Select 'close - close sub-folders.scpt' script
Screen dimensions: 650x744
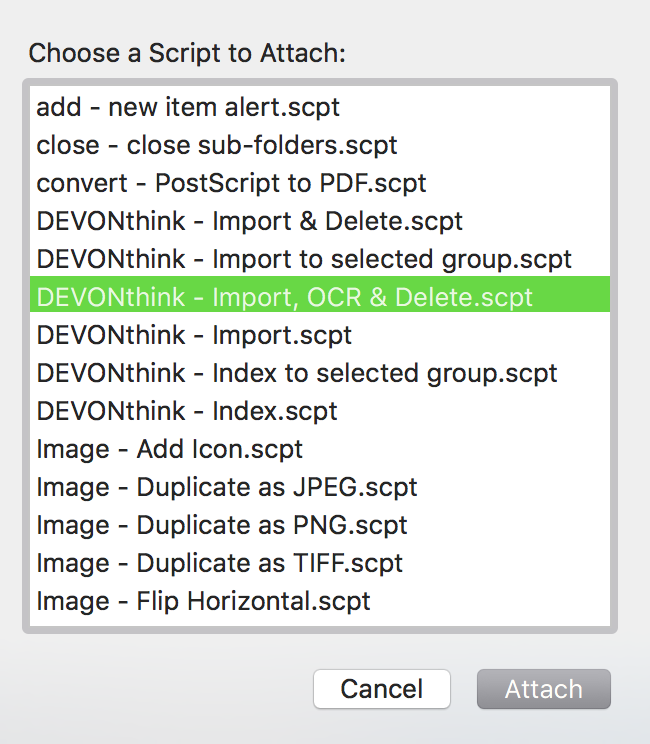click(320, 145)
